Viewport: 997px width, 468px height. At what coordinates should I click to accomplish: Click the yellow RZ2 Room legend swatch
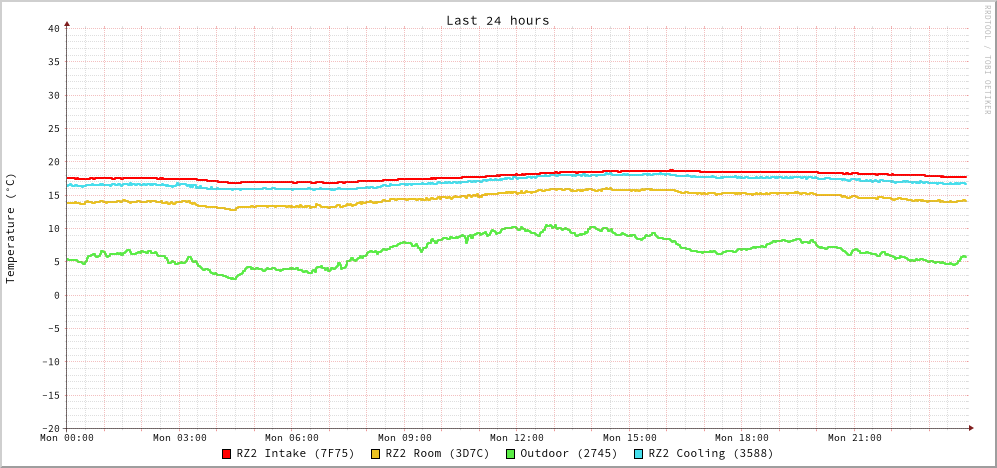tap(376, 454)
